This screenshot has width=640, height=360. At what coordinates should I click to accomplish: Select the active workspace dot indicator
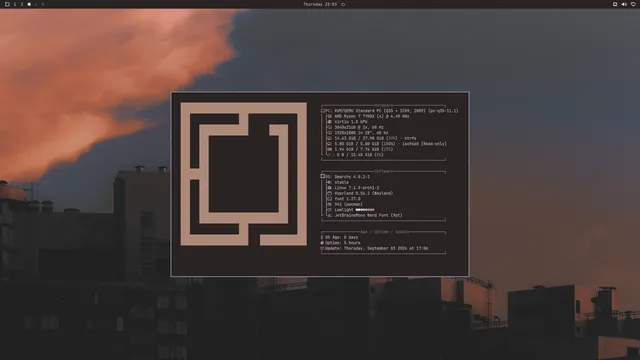tap(29, 4)
